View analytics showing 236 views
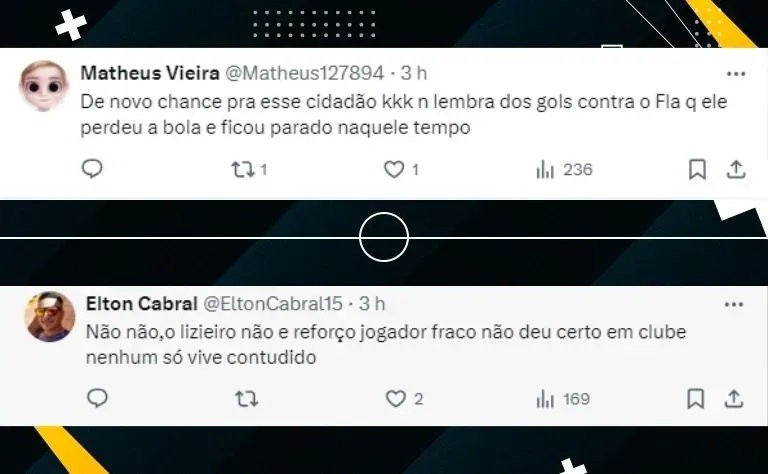 (x=564, y=170)
